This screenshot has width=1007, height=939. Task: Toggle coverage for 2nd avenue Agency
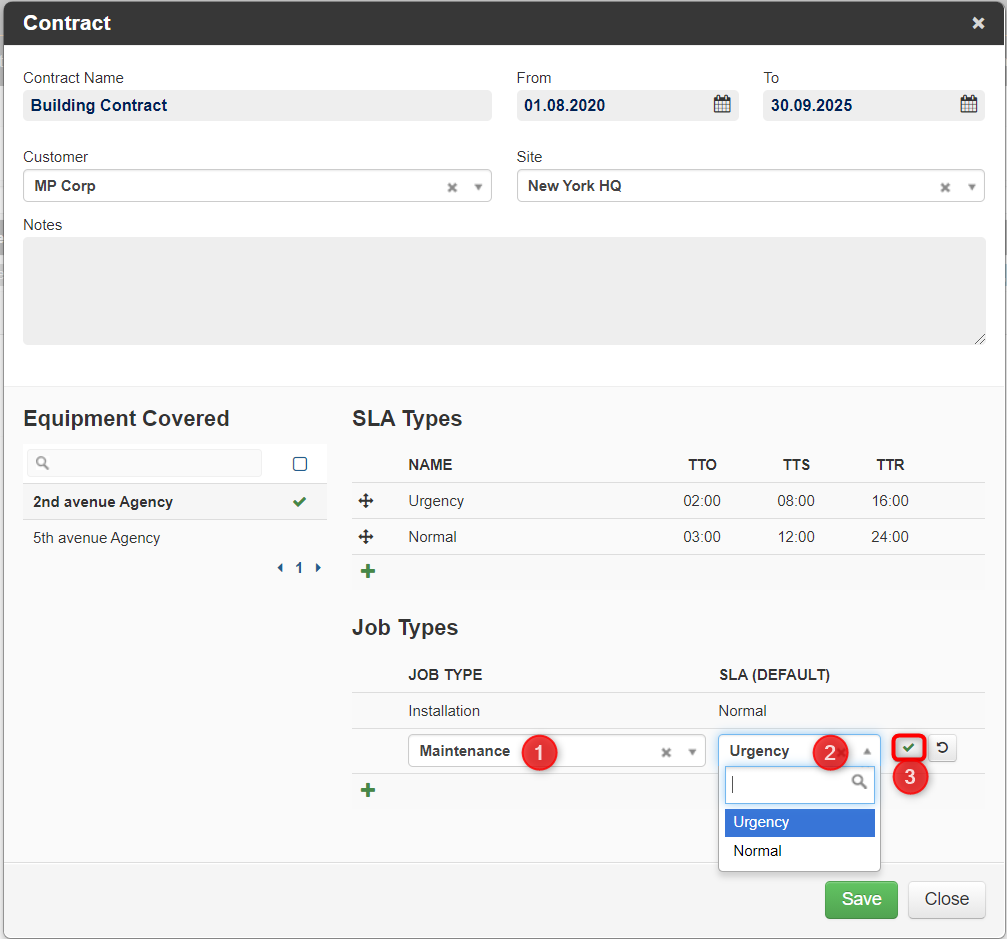299,502
